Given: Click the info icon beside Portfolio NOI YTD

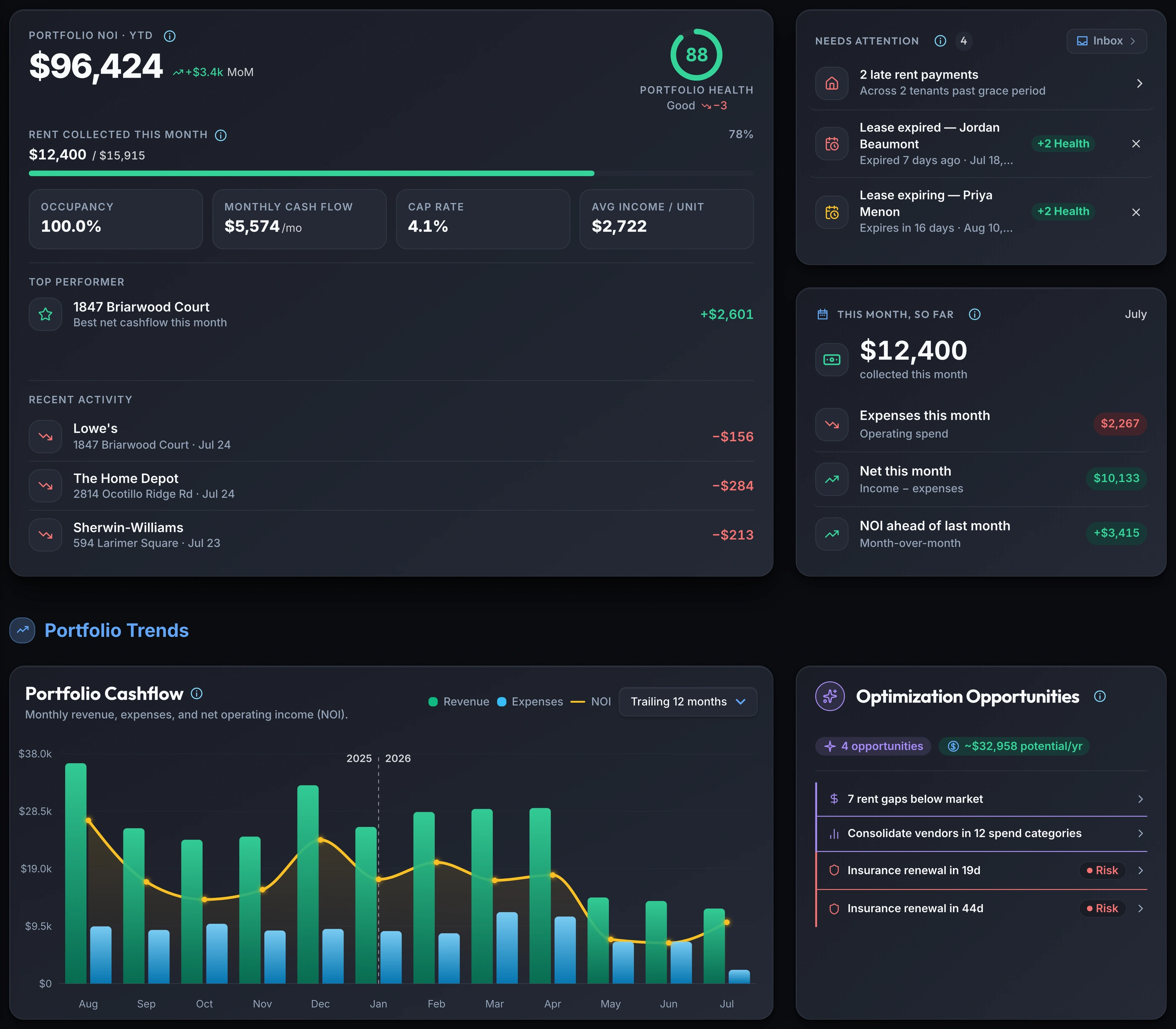Looking at the screenshot, I should point(170,36).
